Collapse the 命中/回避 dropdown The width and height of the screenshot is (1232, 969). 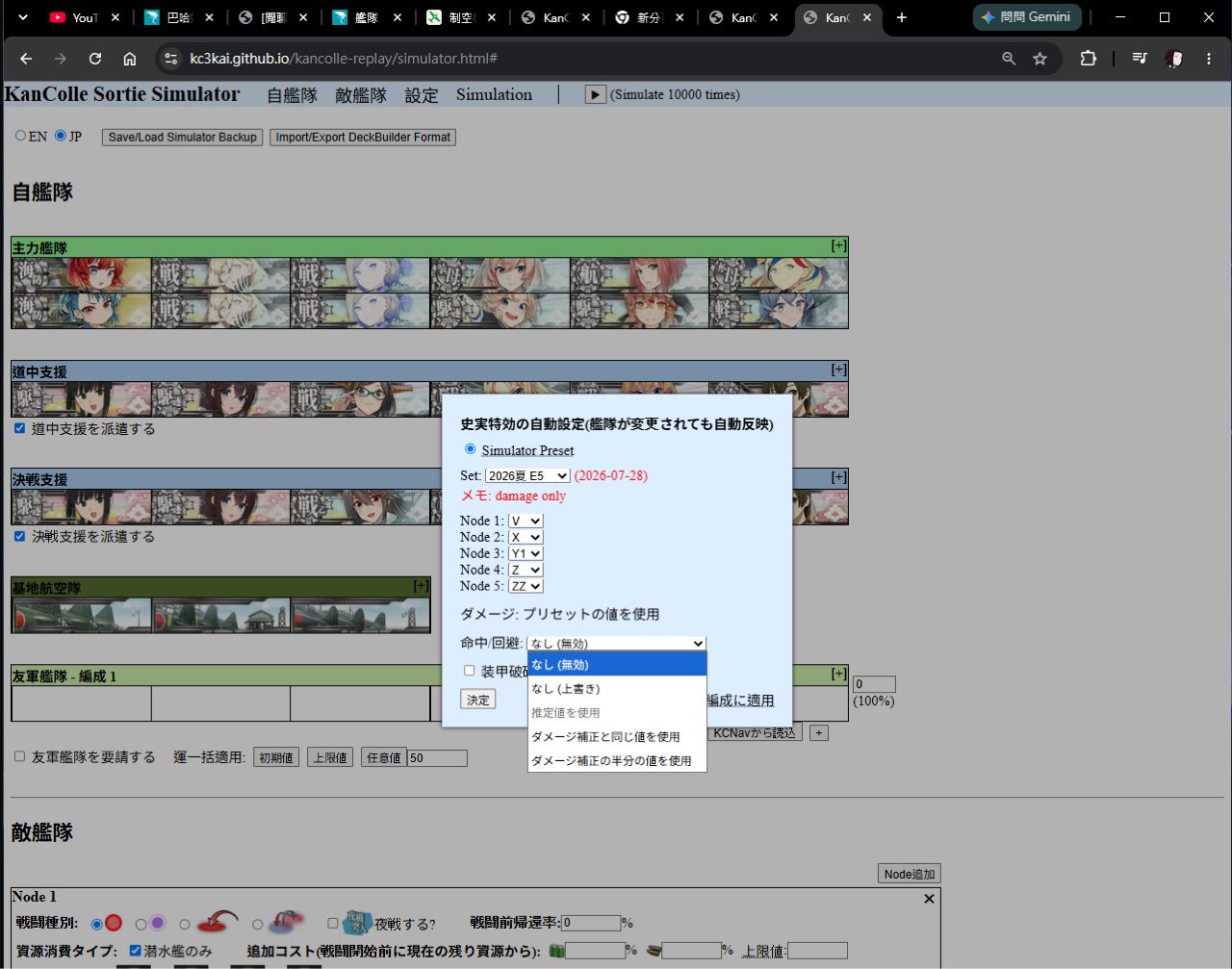click(616, 643)
